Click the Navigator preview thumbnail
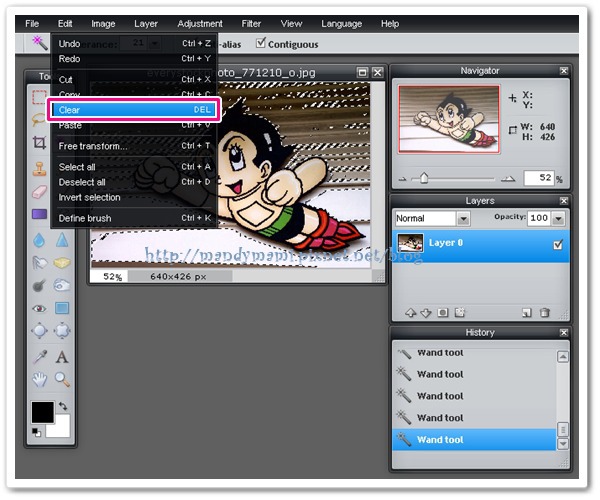 click(x=449, y=119)
